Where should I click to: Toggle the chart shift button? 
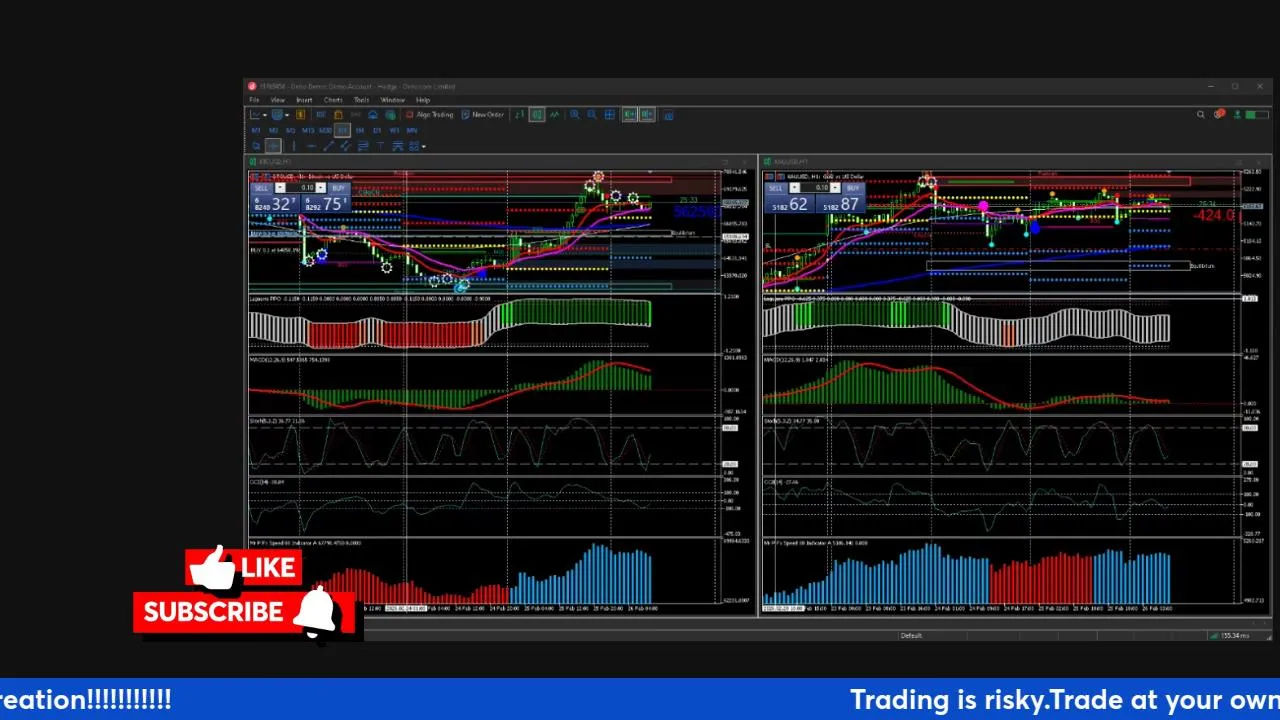[646, 115]
